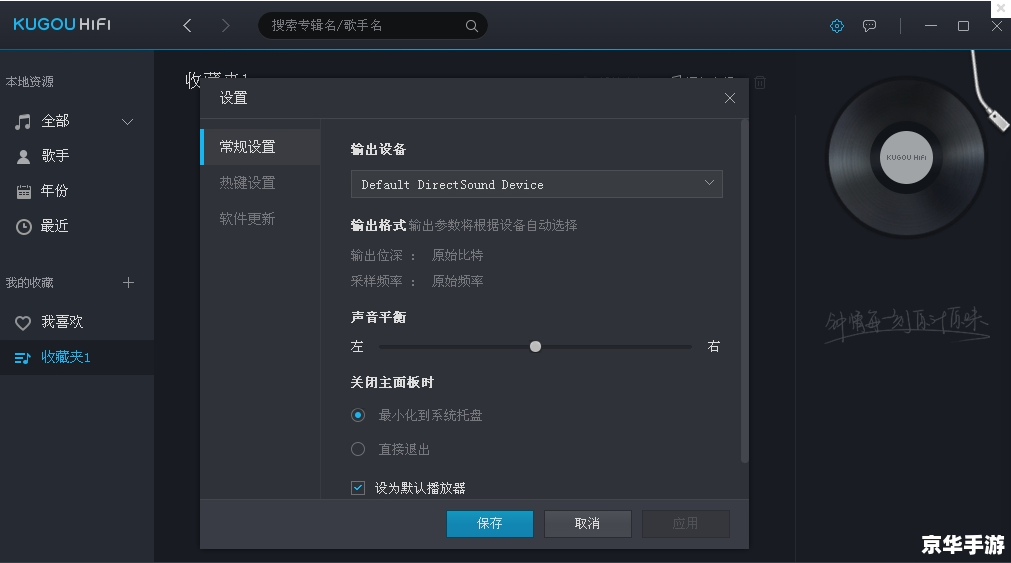Click the 原始比特 output depth value
The height and width of the screenshot is (563, 1011).
pos(457,255)
